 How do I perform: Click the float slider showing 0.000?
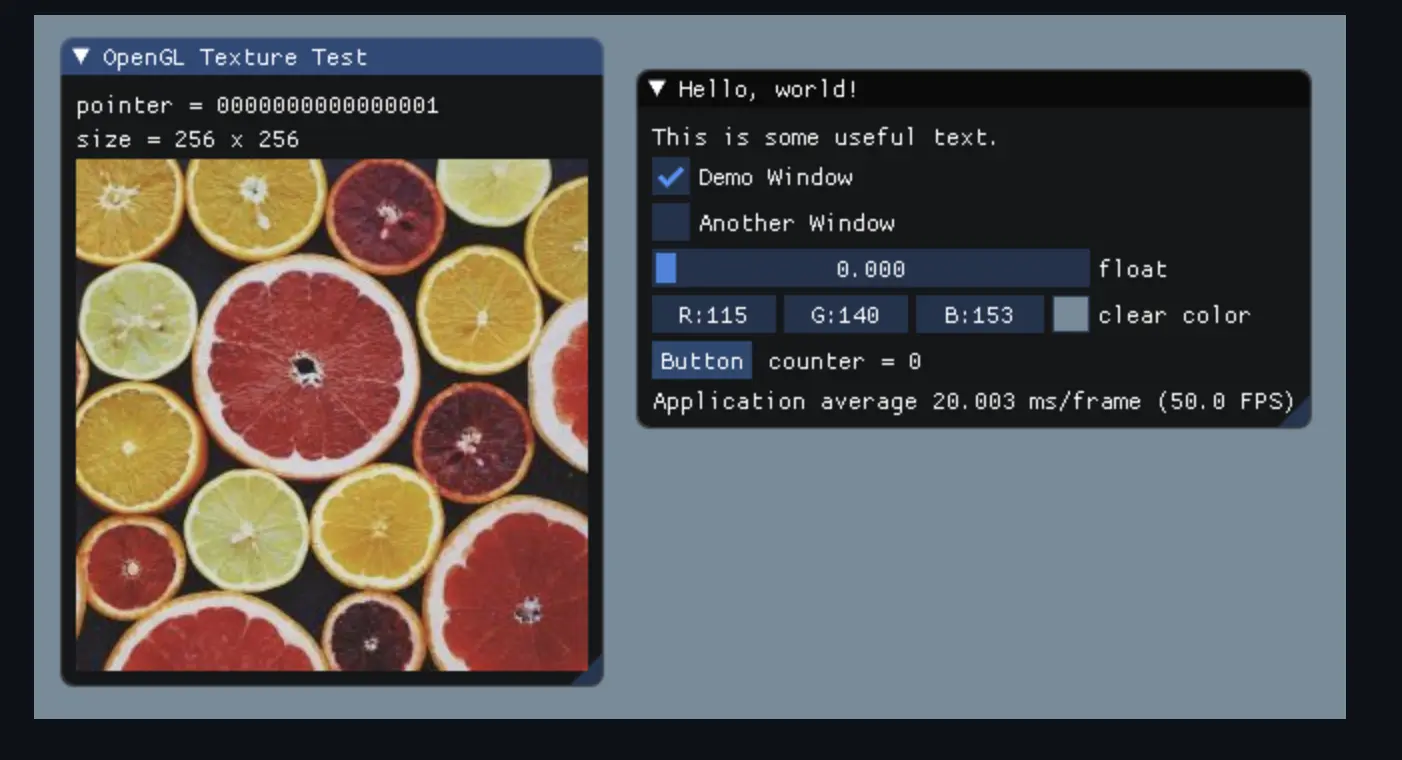point(870,269)
